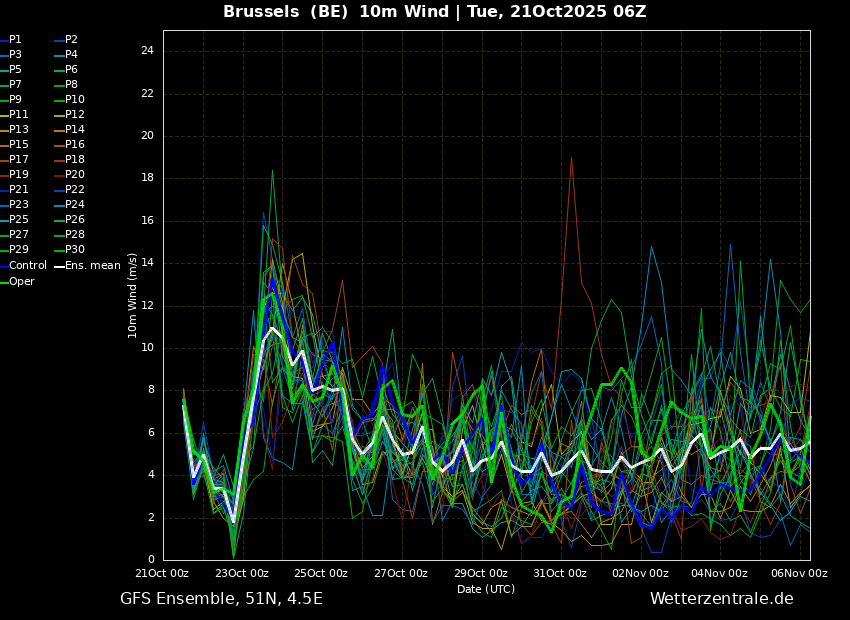Click the P22 legend entry
This screenshot has width=850, height=620.
(x=75, y=190)
